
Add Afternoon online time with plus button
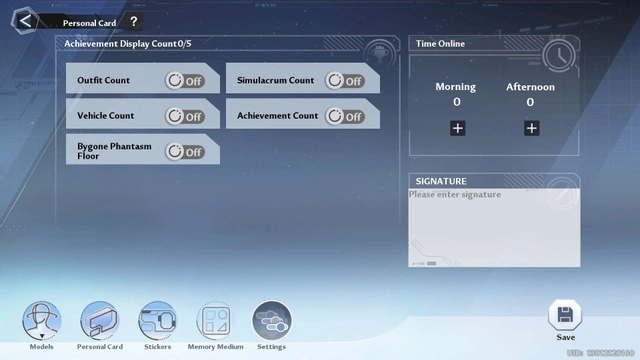[531, 128]
